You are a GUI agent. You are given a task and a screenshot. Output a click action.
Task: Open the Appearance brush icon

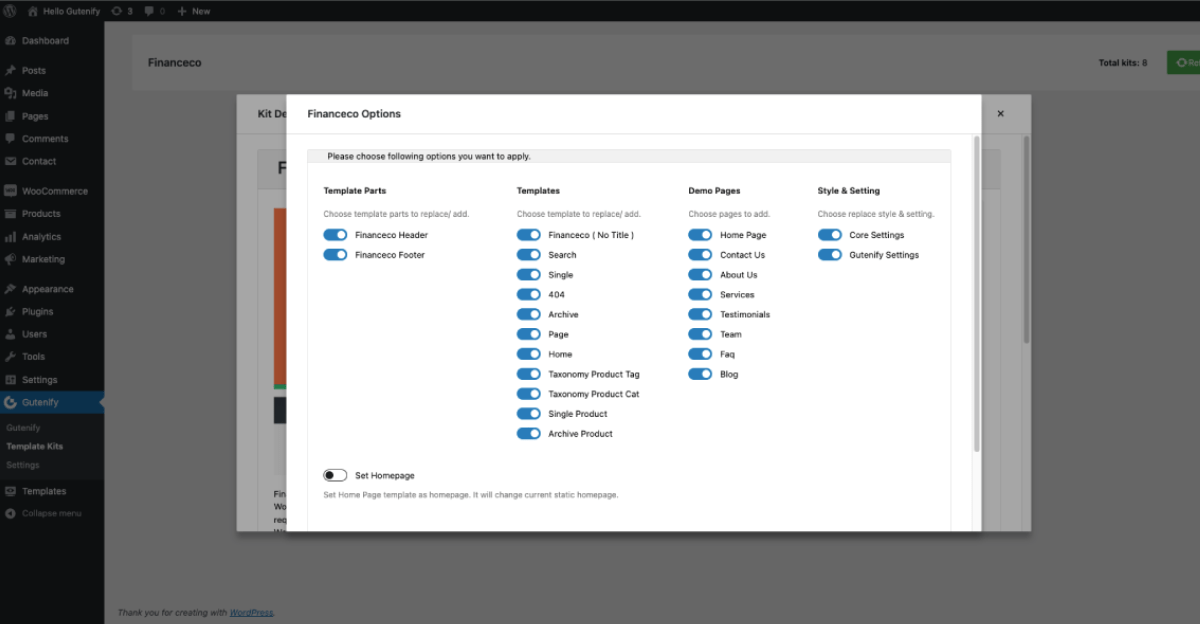(11, 289)
